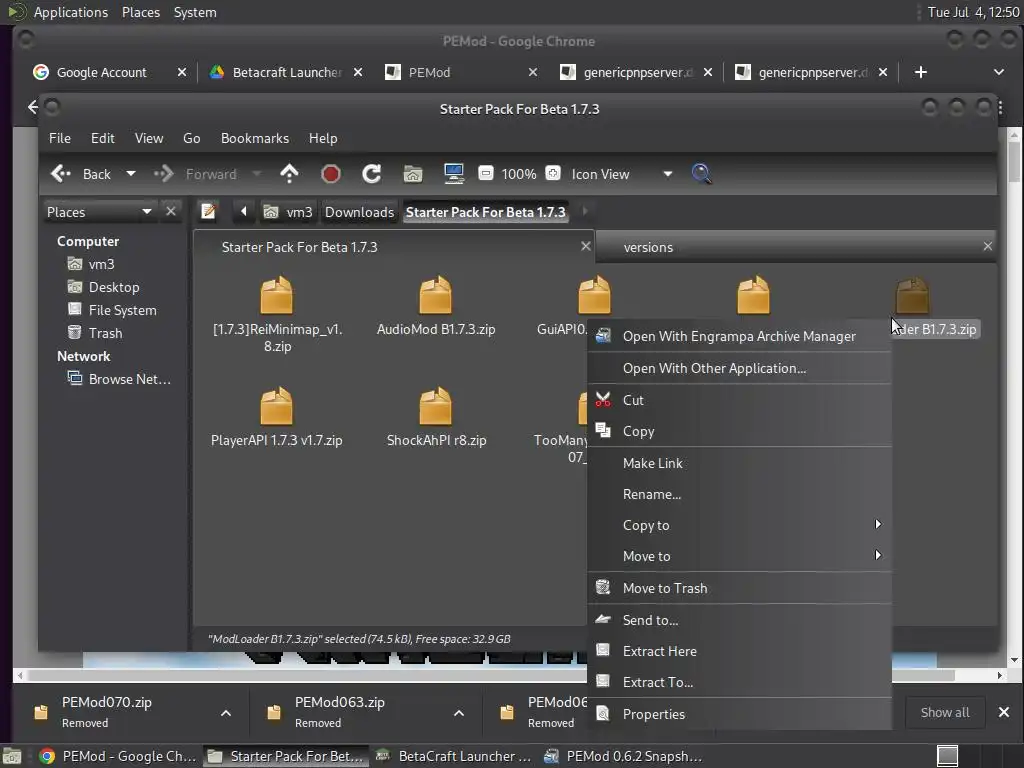Screen dimensions: 1024x768
Task: Open a new Chrome tab
Action: pos(921,72)
